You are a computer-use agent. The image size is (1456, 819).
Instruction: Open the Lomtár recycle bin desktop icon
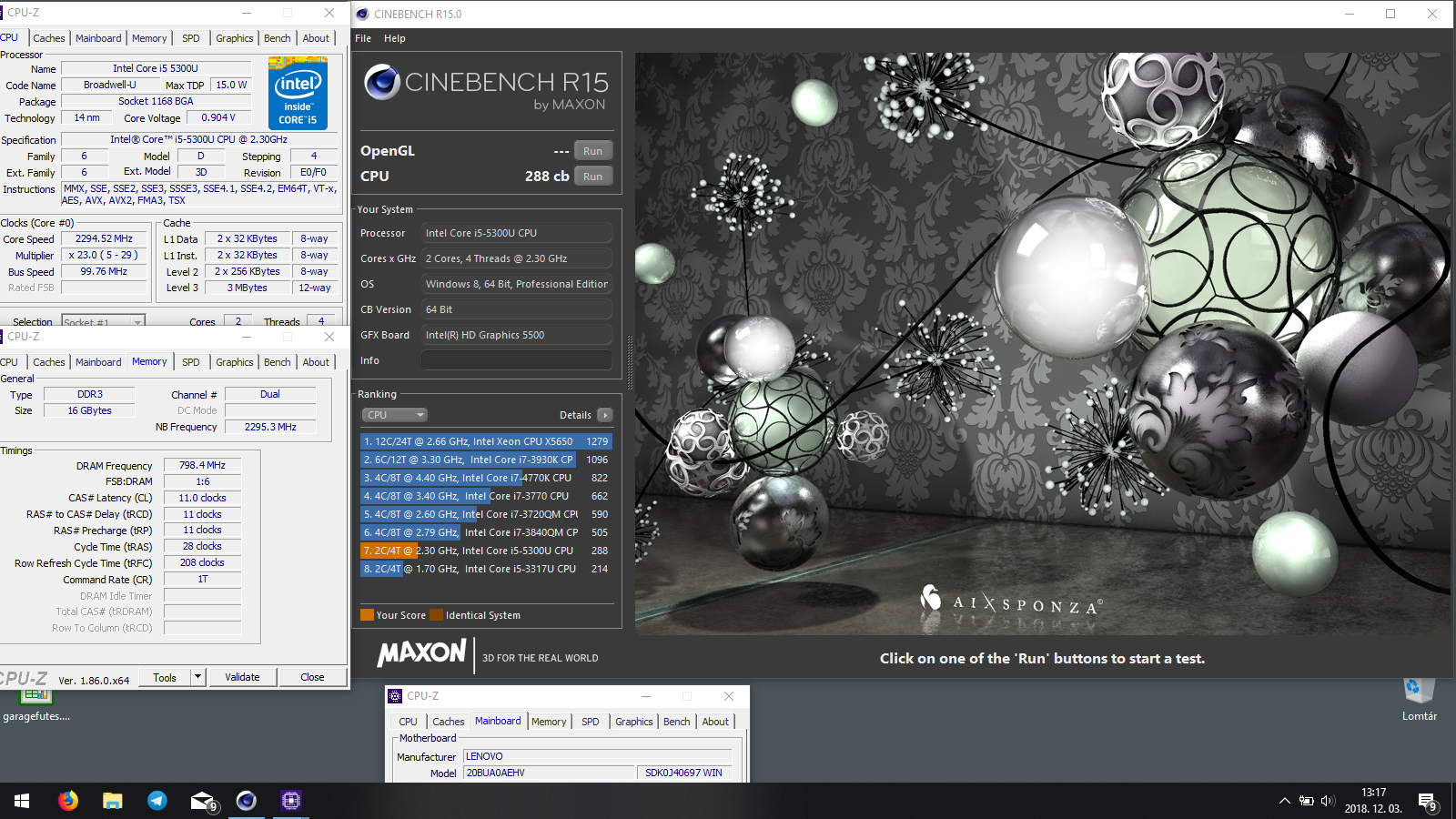tap(1419, 699)
